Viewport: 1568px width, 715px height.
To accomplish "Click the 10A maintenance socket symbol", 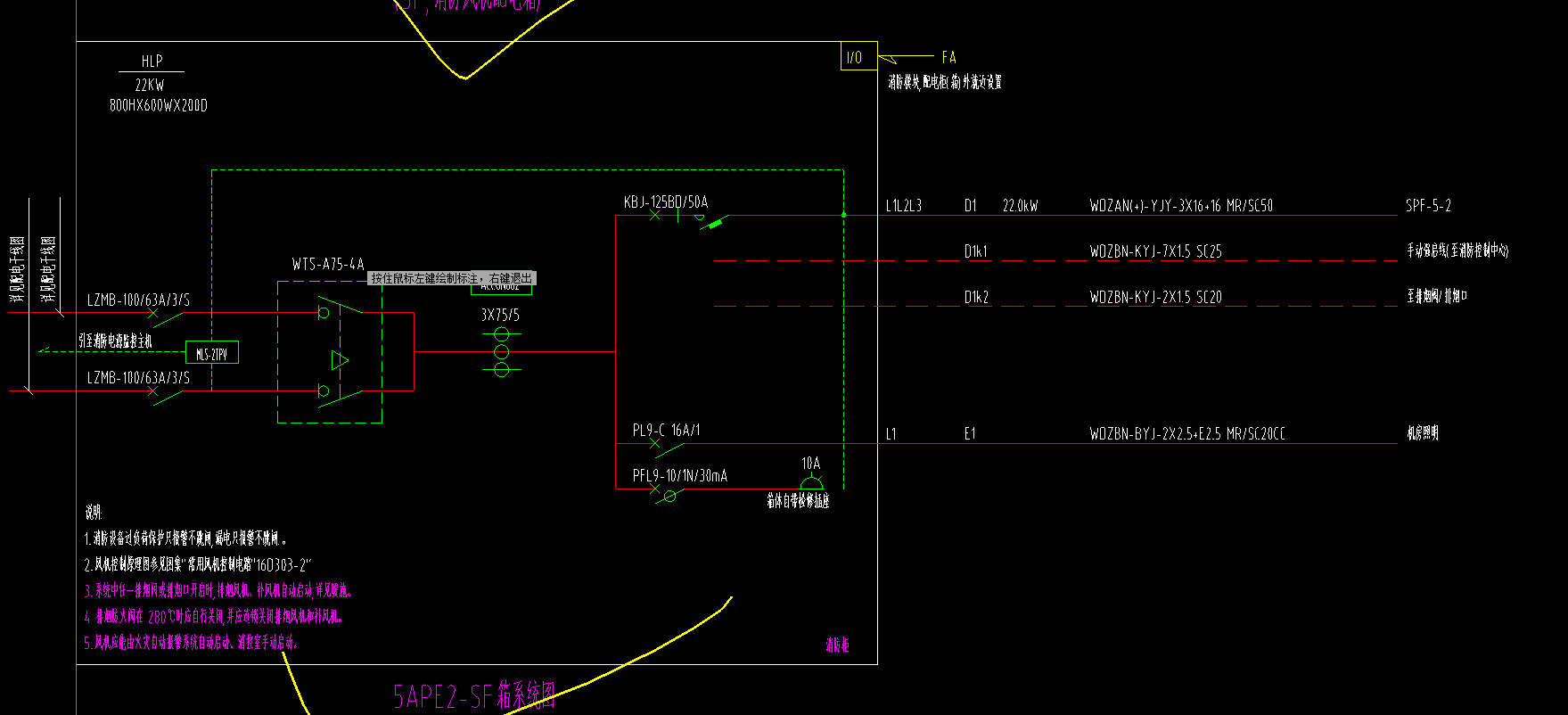I will click(812, 484).
